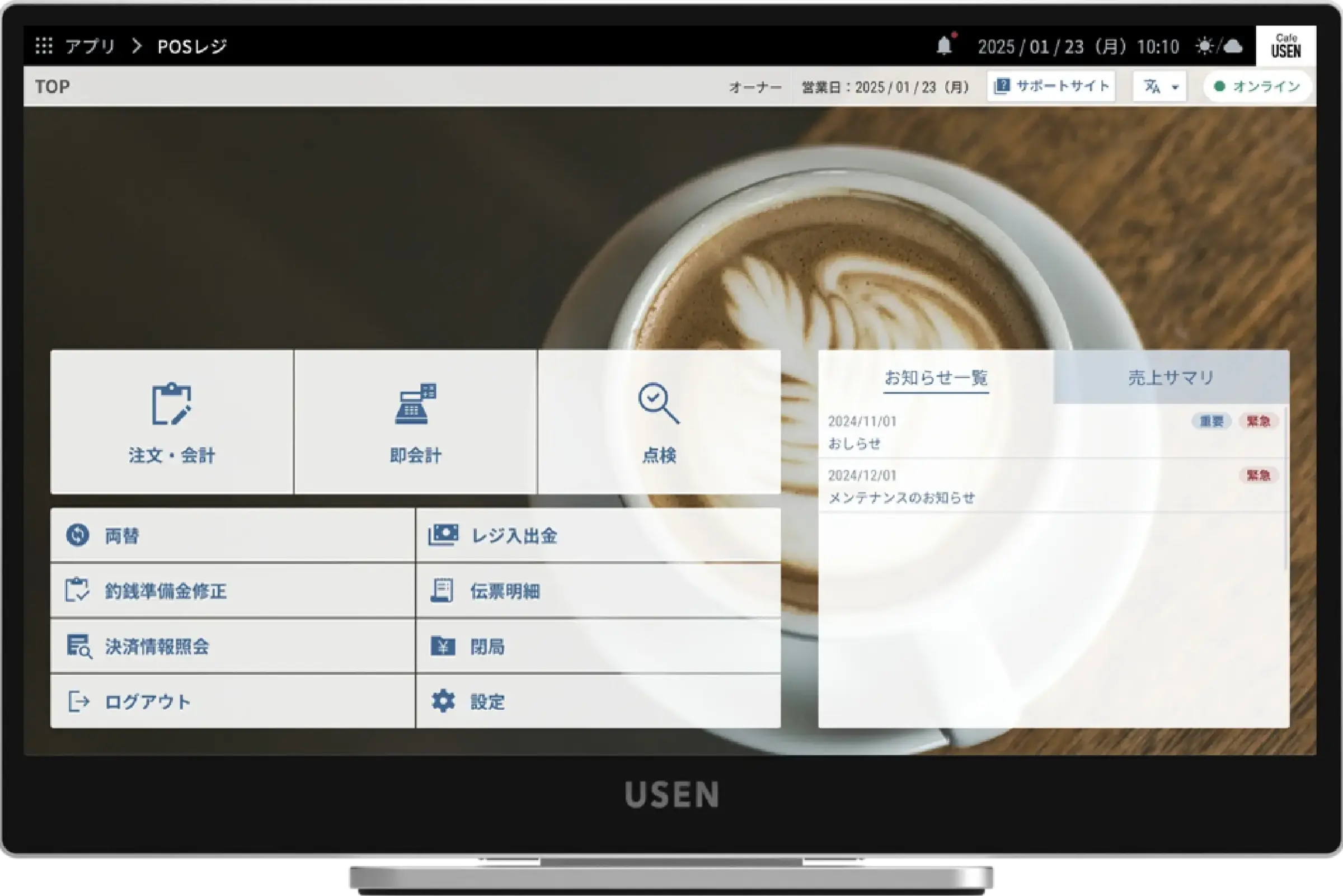Click the currency exchange circle icon
Image resolution: width=1343 pixels, height=896 pixels.
pos(77,535)
